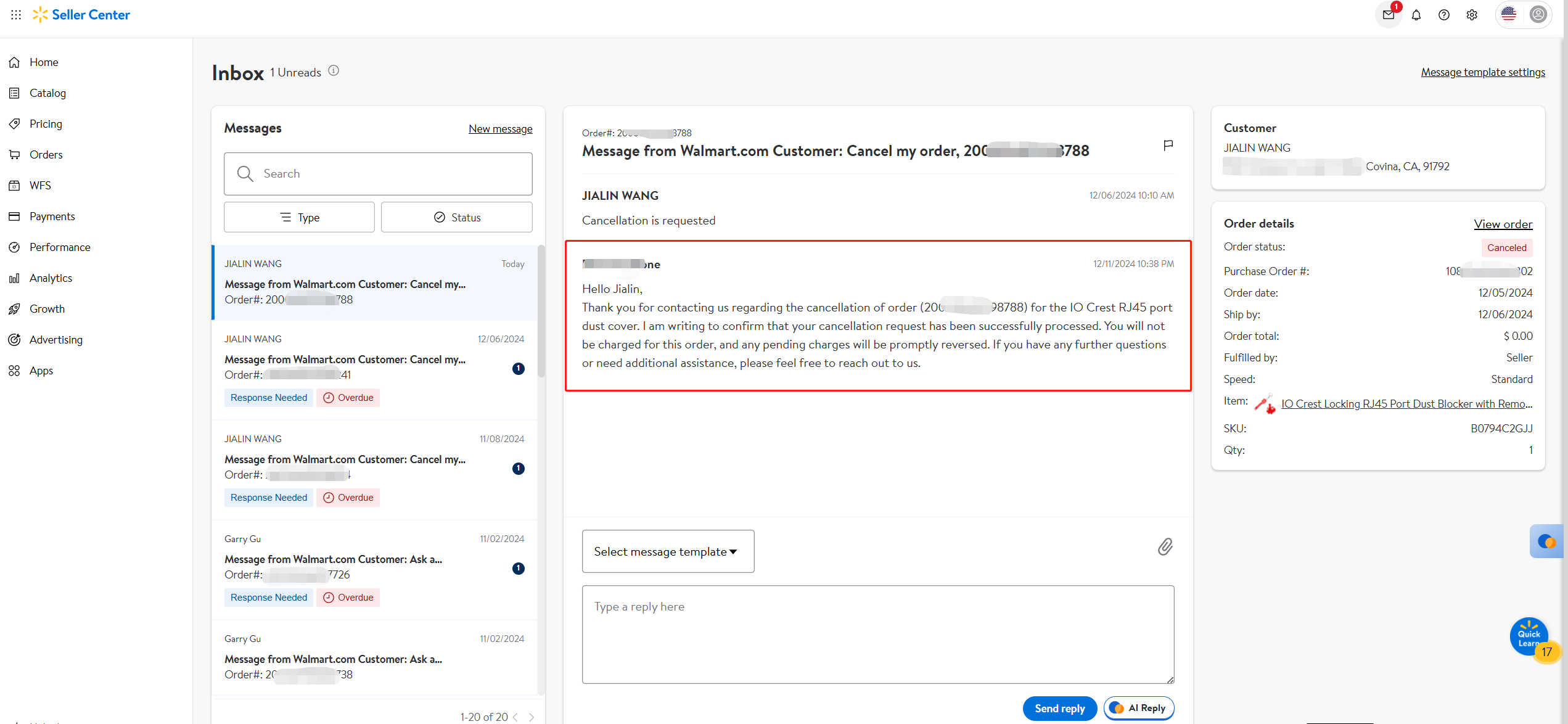Viewport: 1568px width, 724px height.
Task: Click Overdue tag on 11/08/2024 message
Action: coord(348,498)
